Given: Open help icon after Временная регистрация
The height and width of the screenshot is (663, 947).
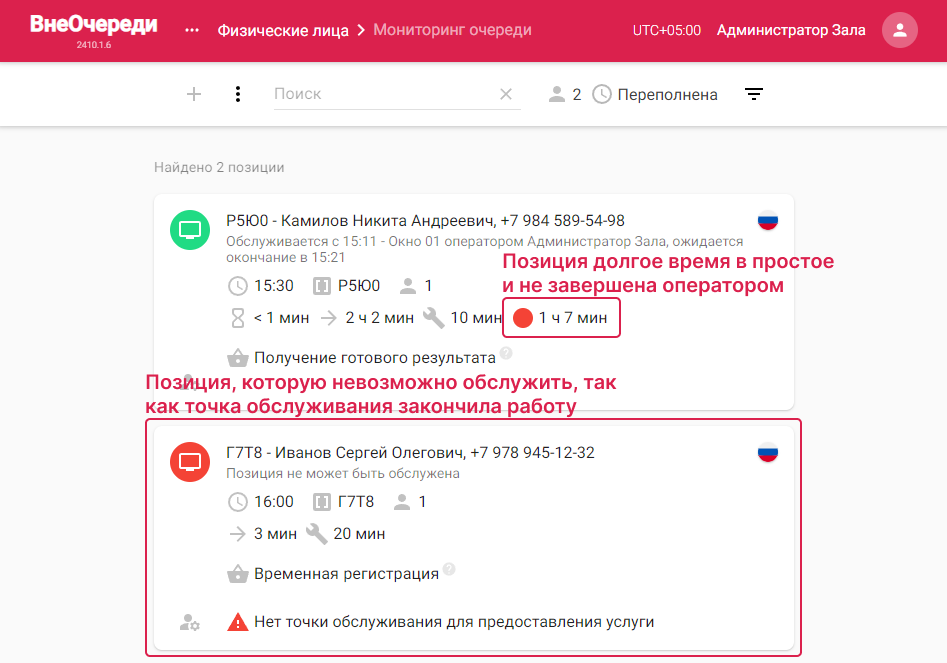Looking at the screenshot, I should (x=449, y=569).
